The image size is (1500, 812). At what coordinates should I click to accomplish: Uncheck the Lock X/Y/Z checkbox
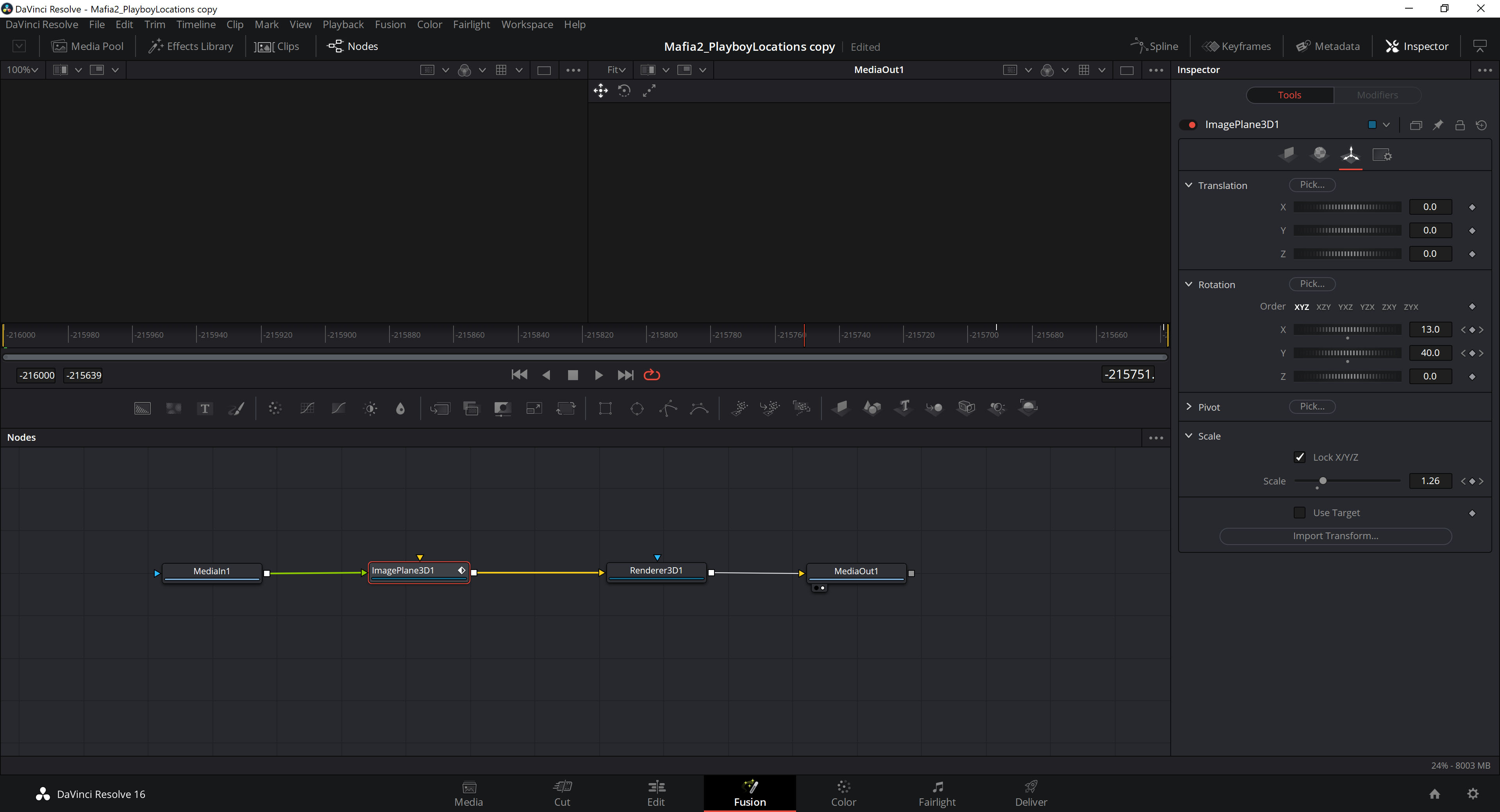[x=1300, y=457]
